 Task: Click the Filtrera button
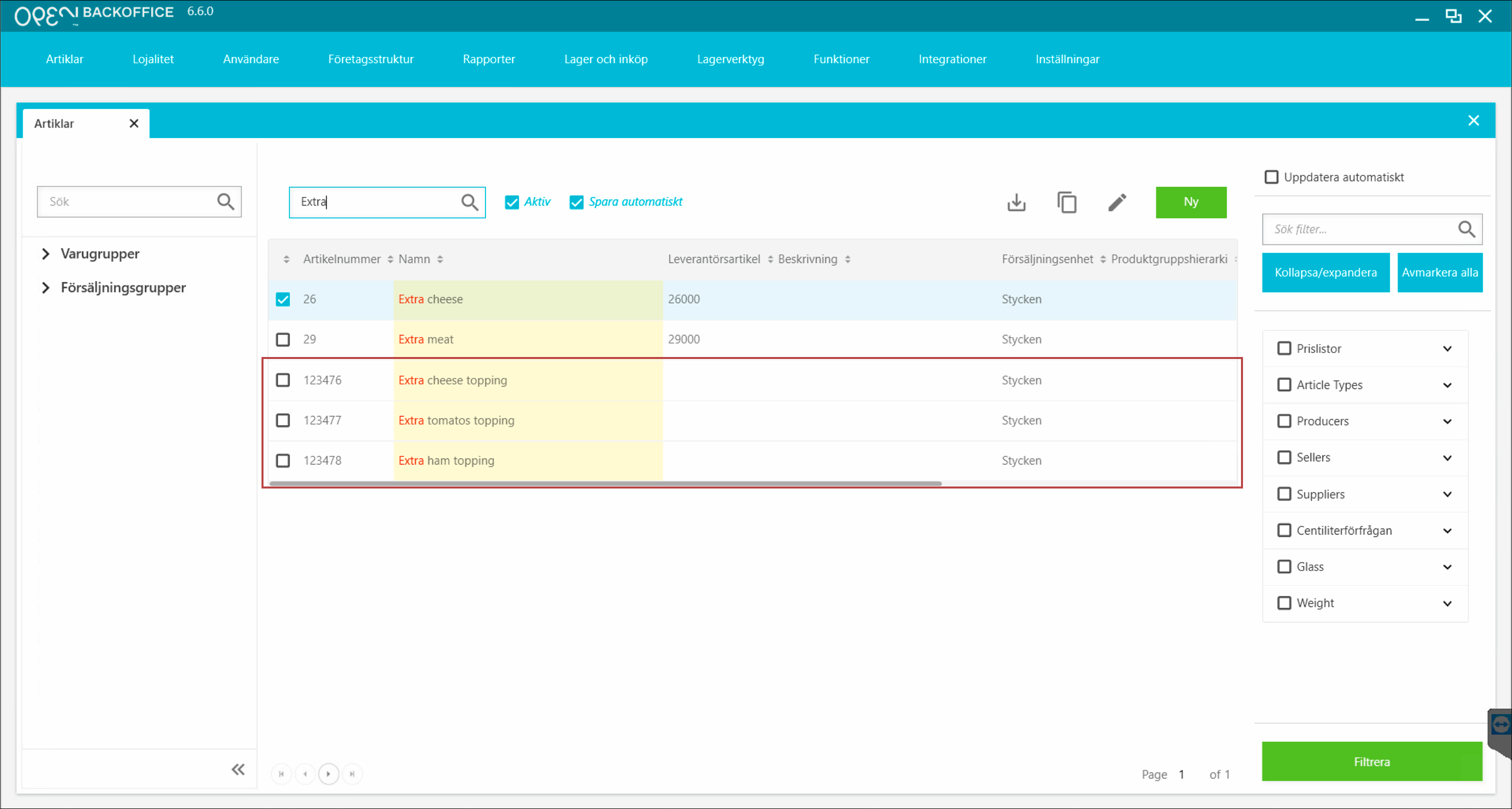click(1371, 761)
